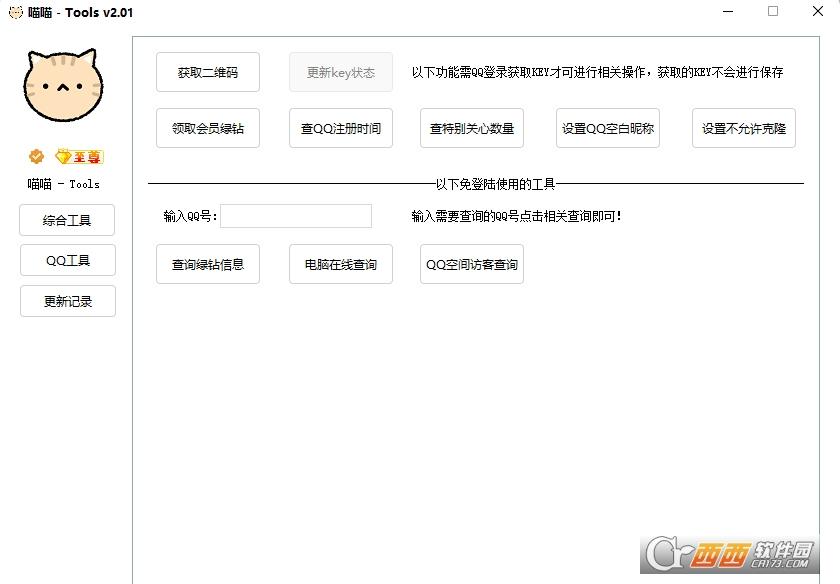This screenshot has width=840, height=584.
Task: Click the orange verified badge icon
Action: coord(36,156)
